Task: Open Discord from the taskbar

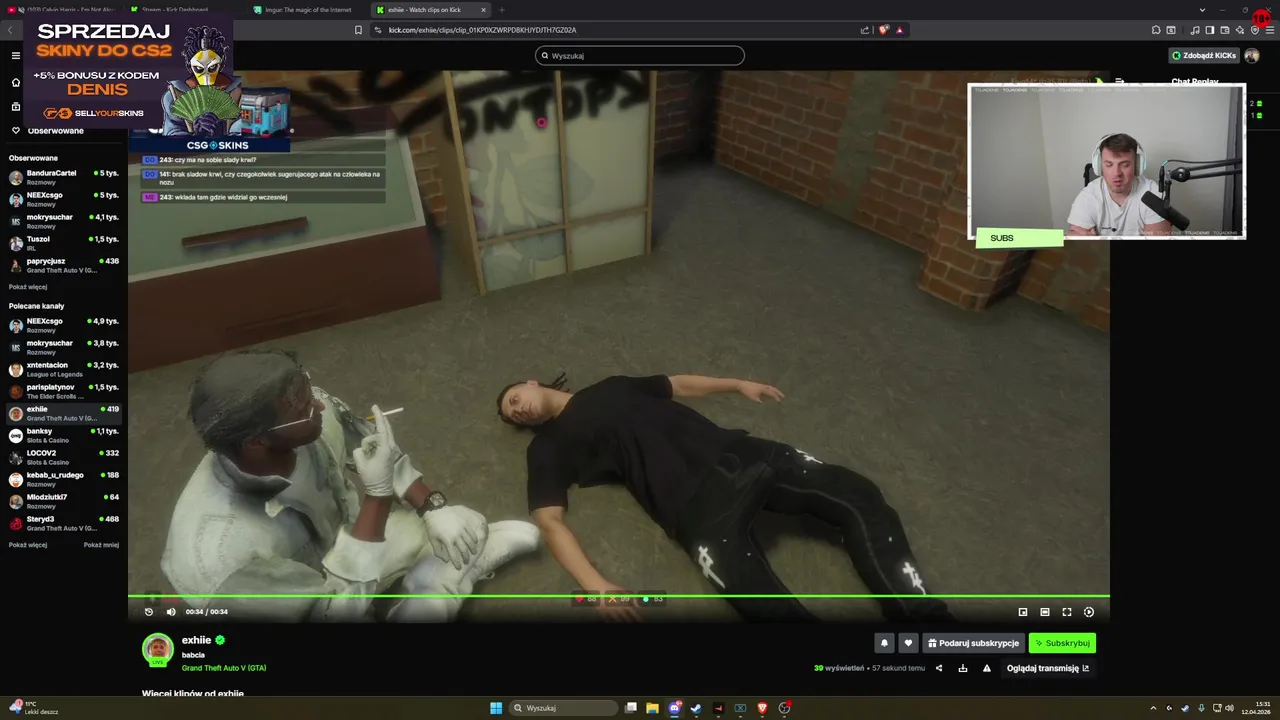Action: tap(675, 708)
